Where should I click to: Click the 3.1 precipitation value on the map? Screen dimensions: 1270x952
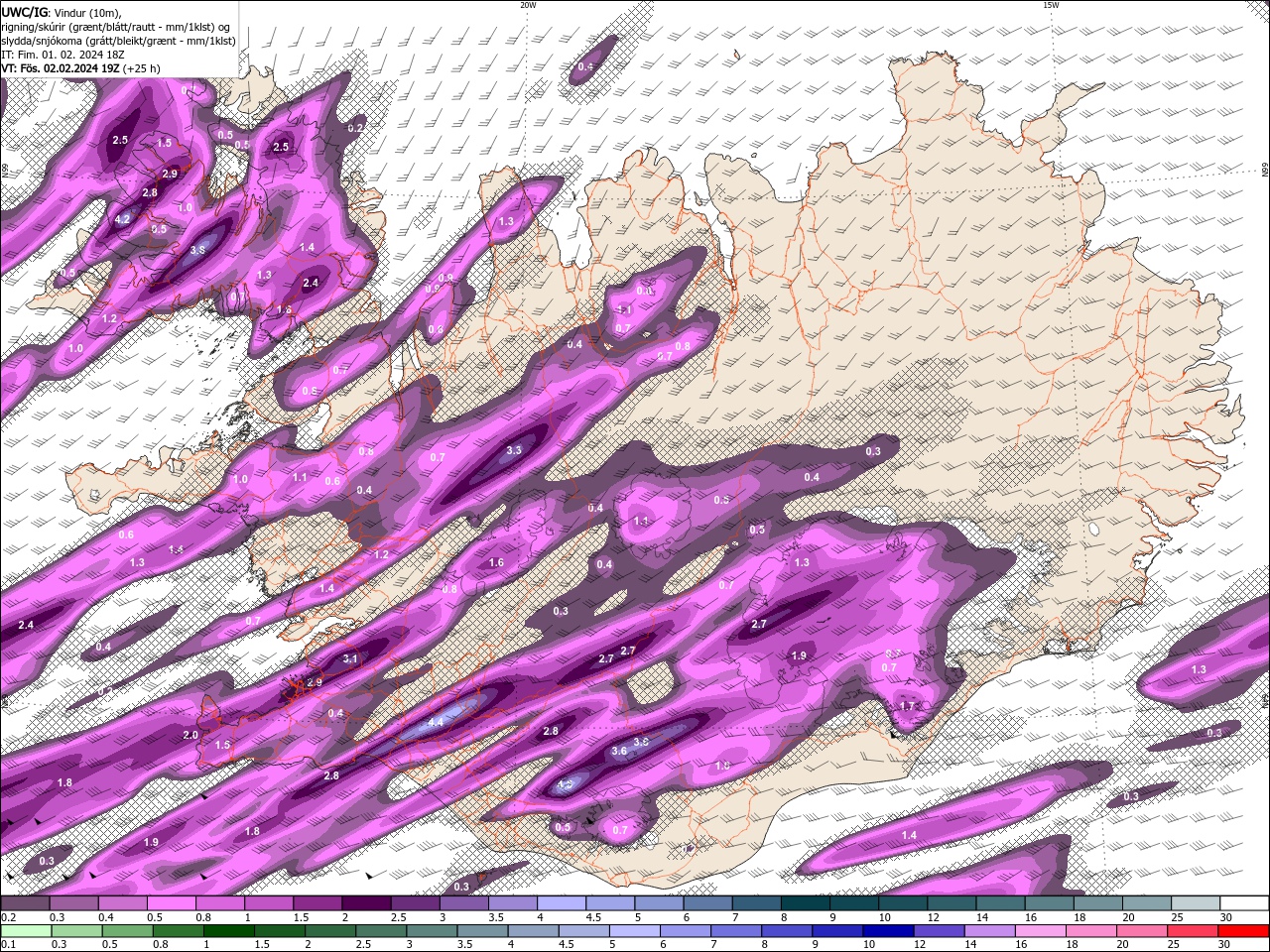[x=349, y=658]
